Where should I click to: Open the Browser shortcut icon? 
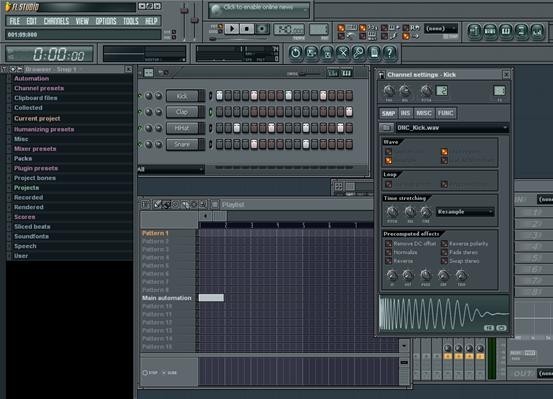point(522,31)
